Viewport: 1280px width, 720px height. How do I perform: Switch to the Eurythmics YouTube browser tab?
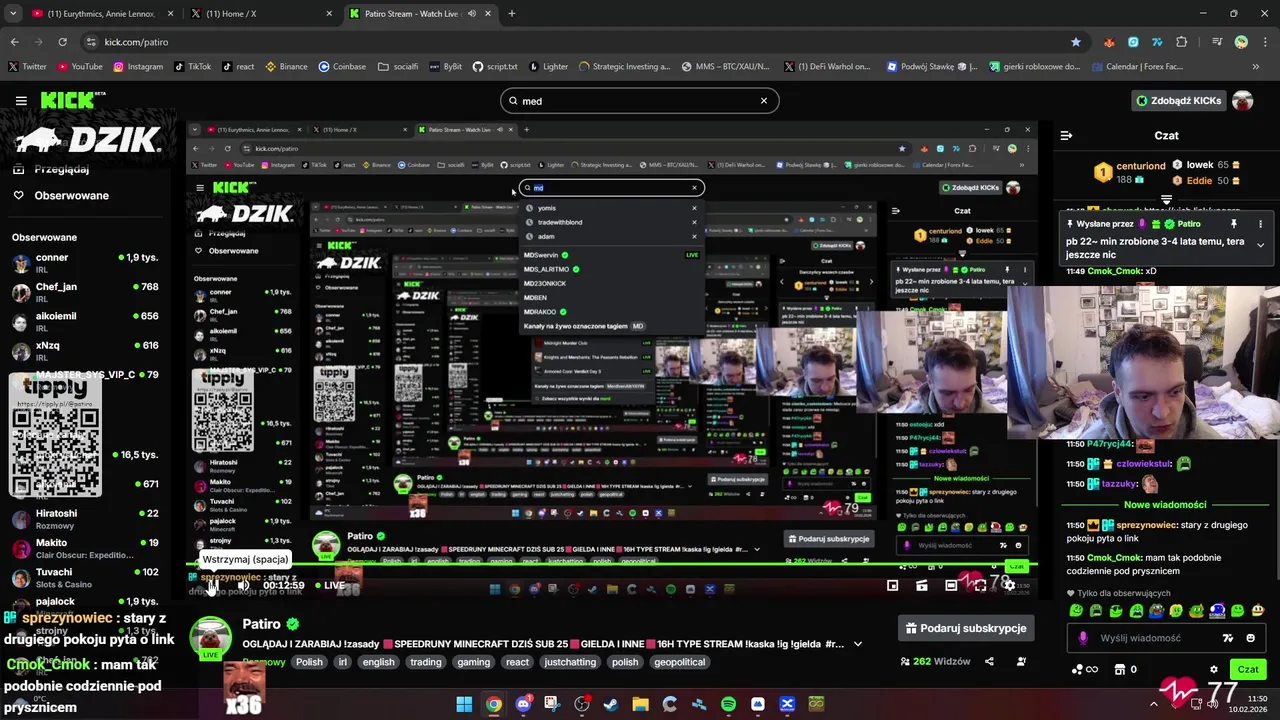click(102, 14)
